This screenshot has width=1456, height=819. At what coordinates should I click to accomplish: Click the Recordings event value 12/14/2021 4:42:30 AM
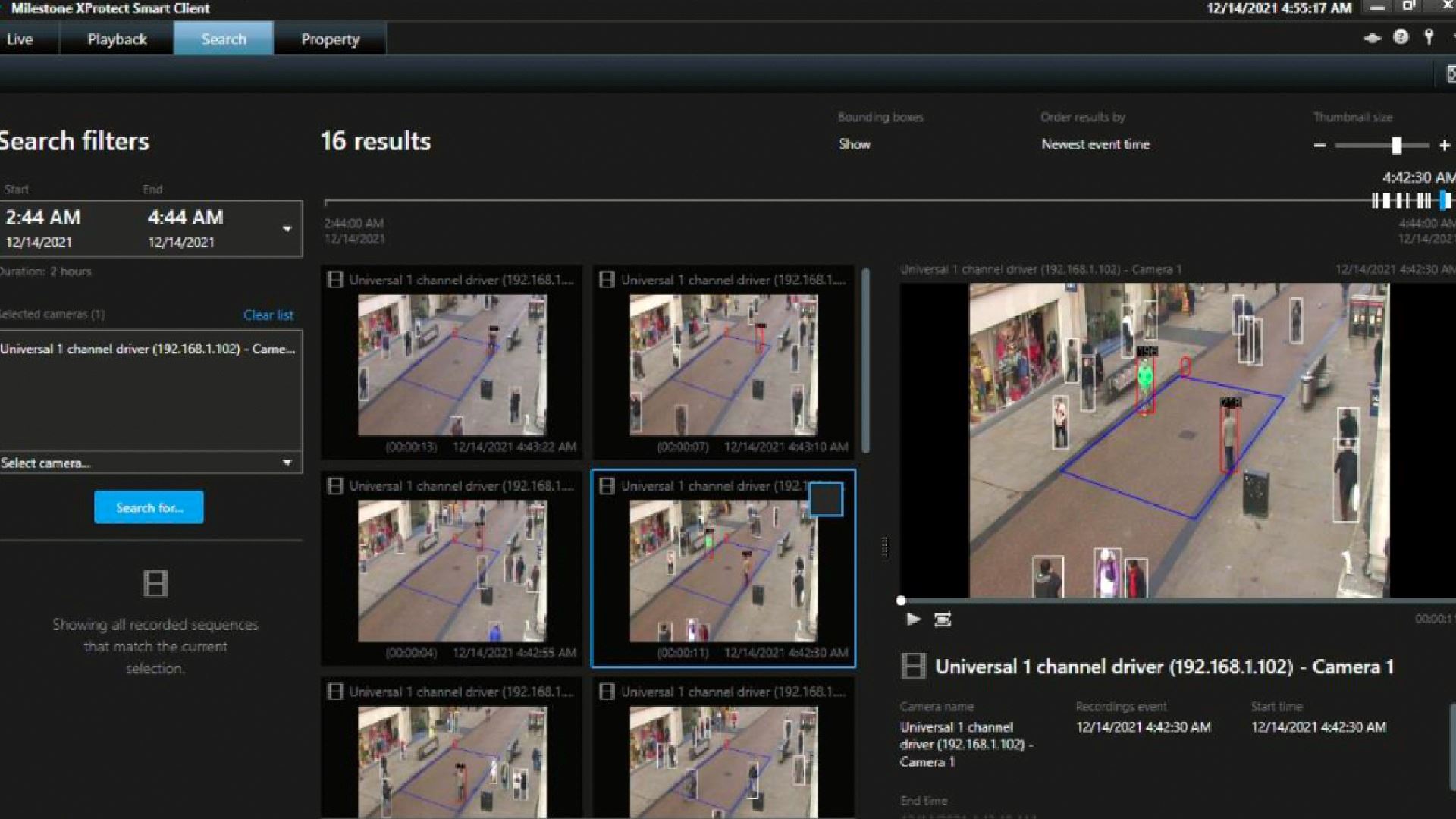tap(1143, 726)
